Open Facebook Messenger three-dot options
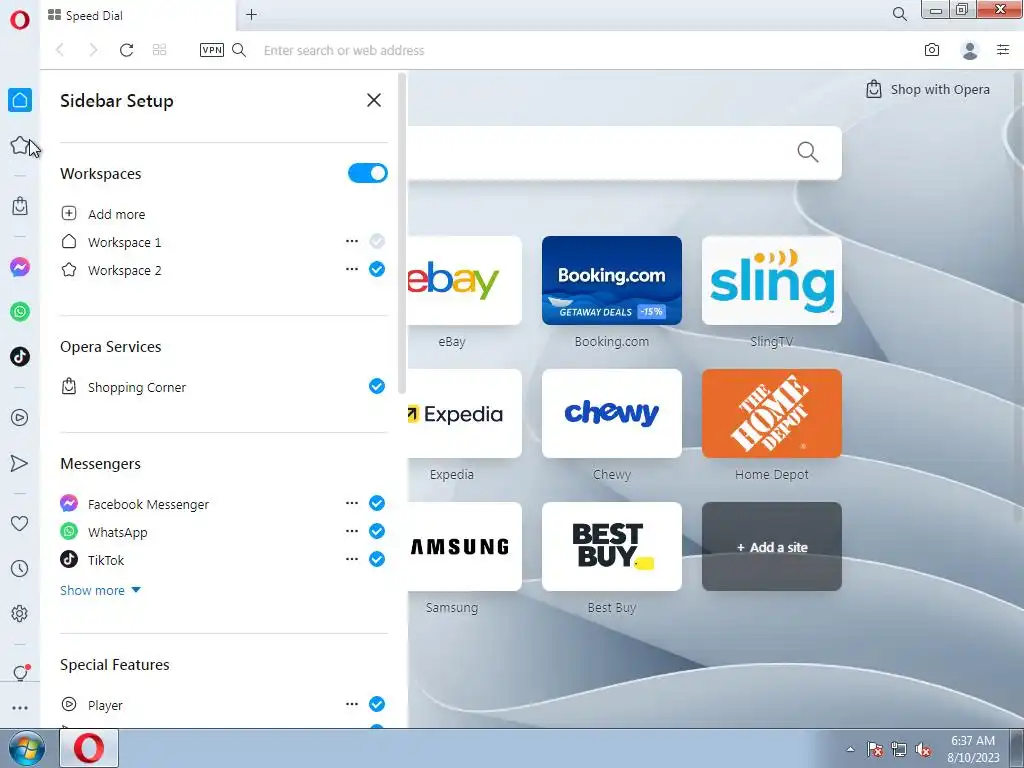1024x768 pixels. point(351,503)
